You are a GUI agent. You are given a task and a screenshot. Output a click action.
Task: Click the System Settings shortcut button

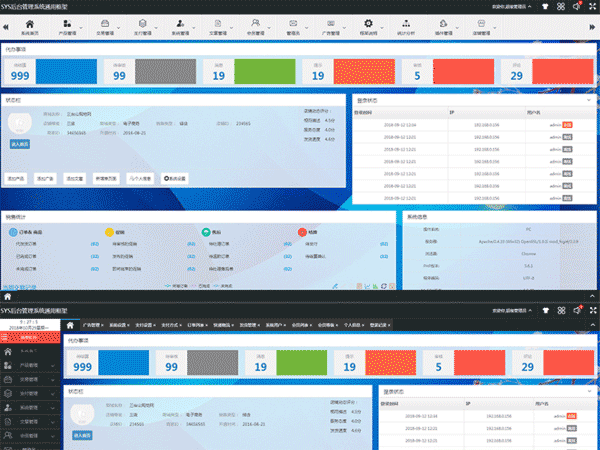point(174,177)
